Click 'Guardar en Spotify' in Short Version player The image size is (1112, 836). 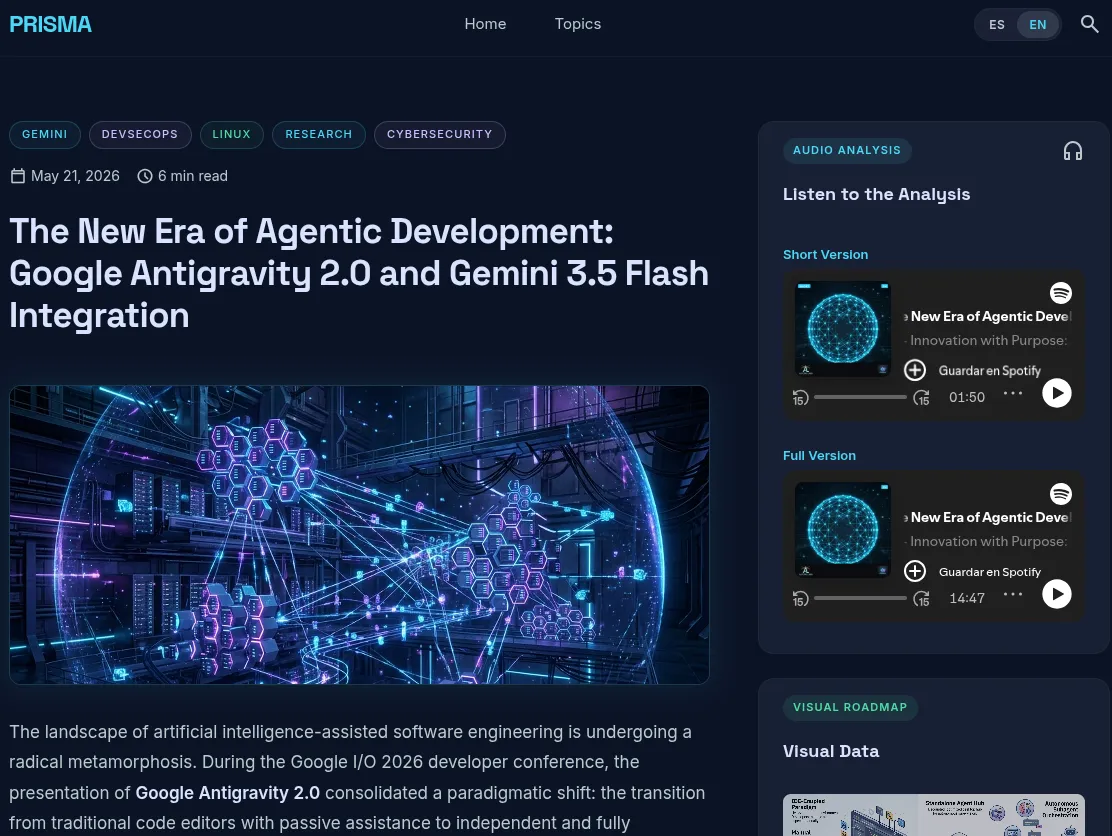(x=989, y=371)
